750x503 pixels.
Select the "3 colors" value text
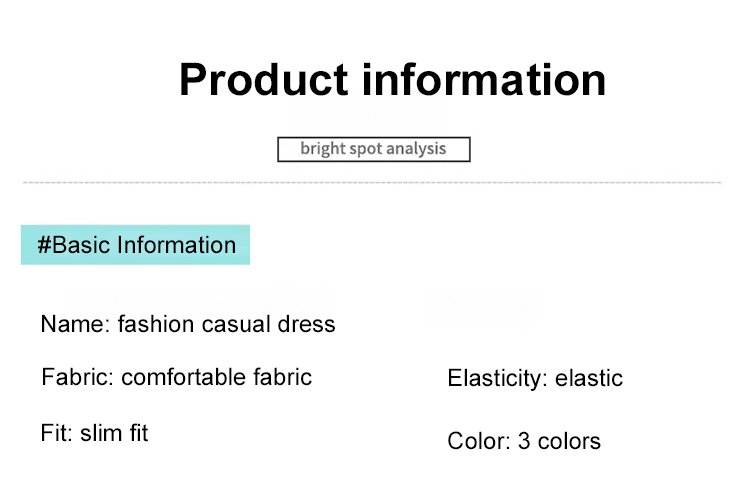pyautogui.click(x=559, y=441)
